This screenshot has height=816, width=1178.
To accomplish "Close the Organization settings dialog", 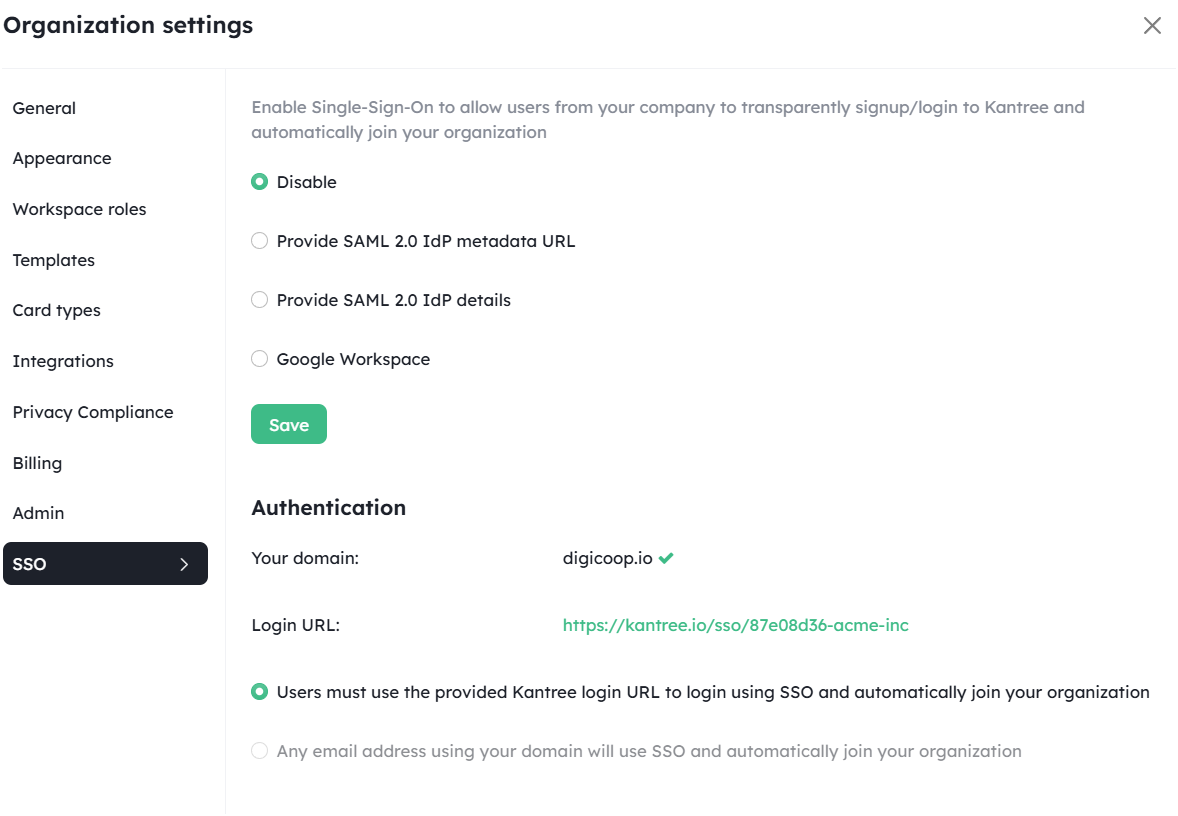I will click(x=1152, y=26).
